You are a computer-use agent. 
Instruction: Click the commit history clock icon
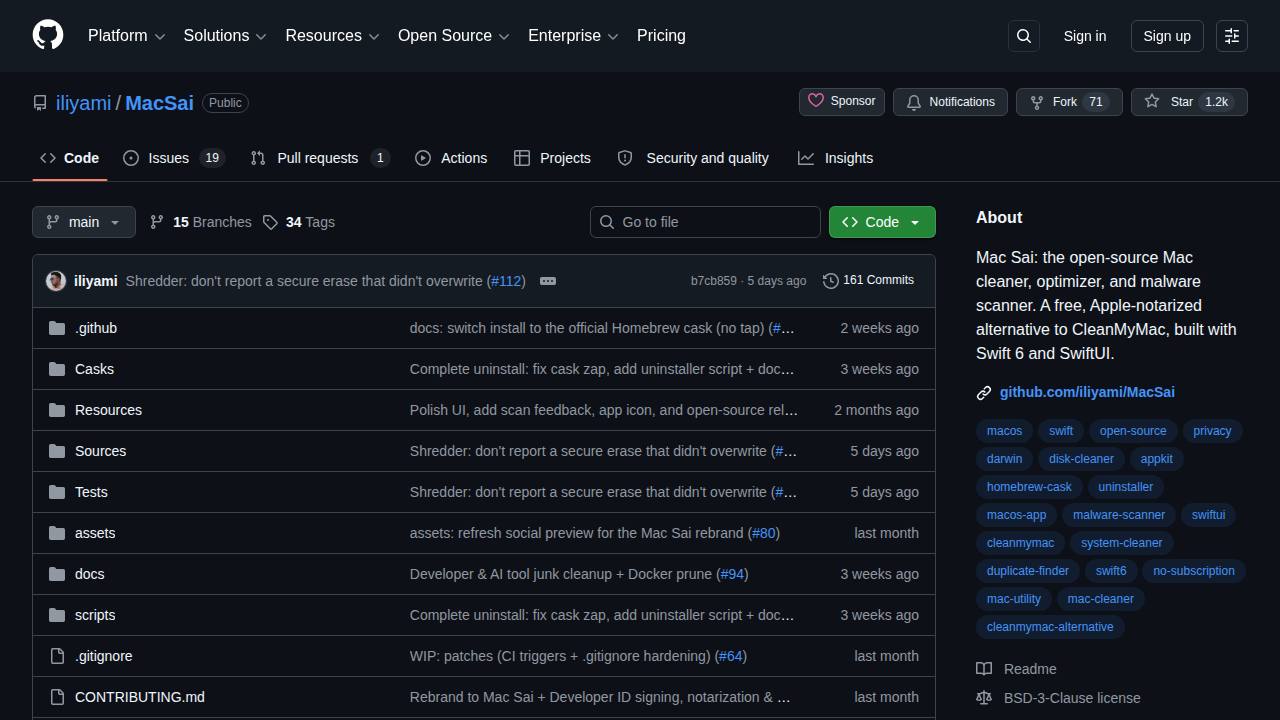(831, 281)
